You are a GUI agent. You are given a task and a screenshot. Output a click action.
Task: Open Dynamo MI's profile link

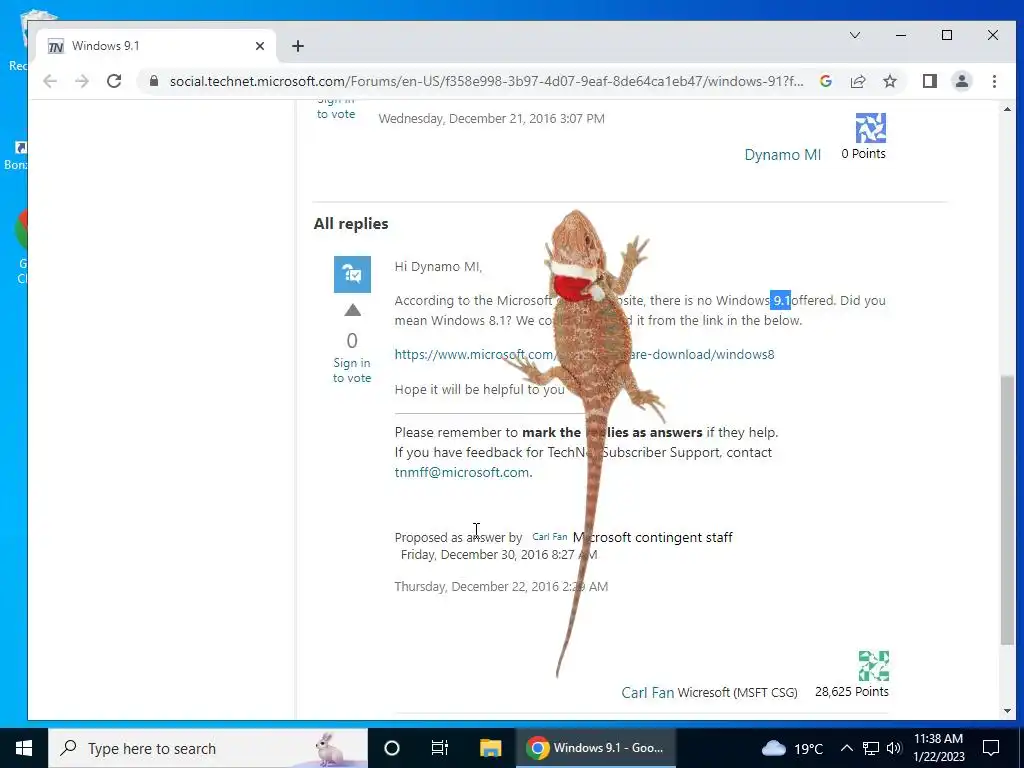click(x=782, y=155)
